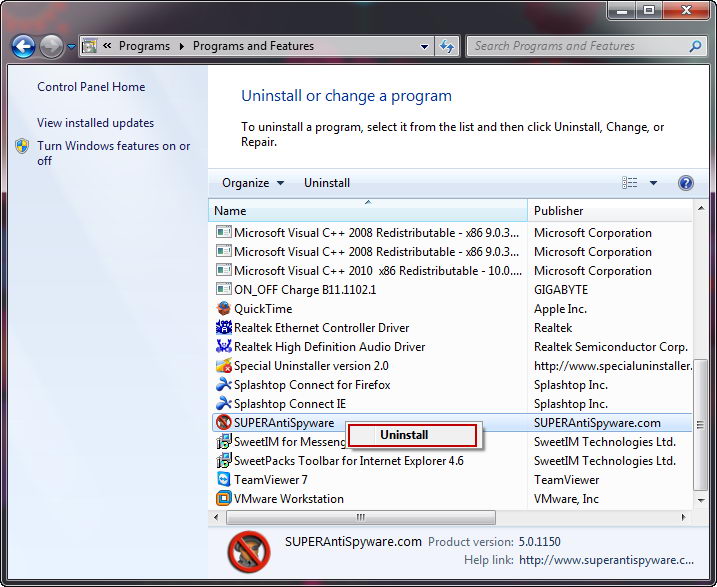Select SweetIM for Messenger icon
717x587 pixels.
pos(223,442)
